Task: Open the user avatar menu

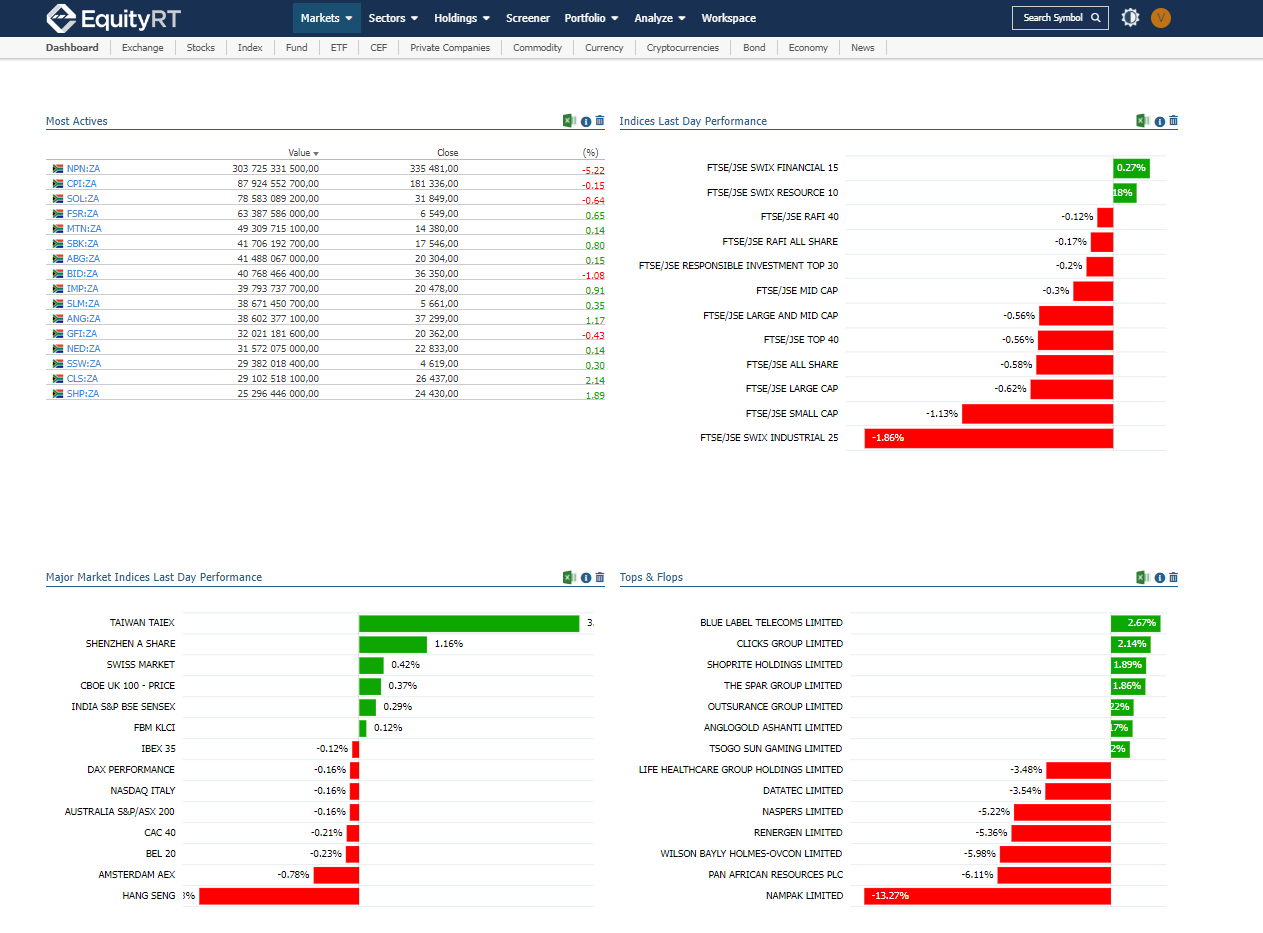Action: tap(1161, 17)
